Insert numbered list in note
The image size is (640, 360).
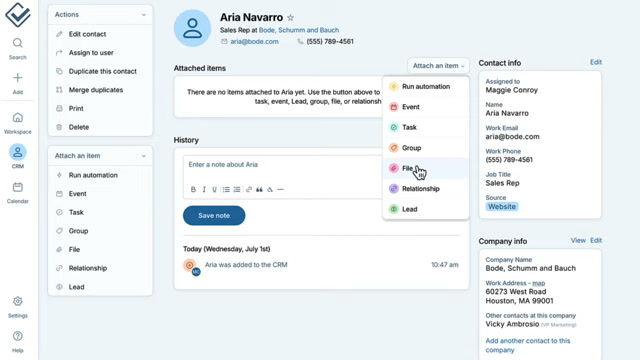tap(237, 189)
